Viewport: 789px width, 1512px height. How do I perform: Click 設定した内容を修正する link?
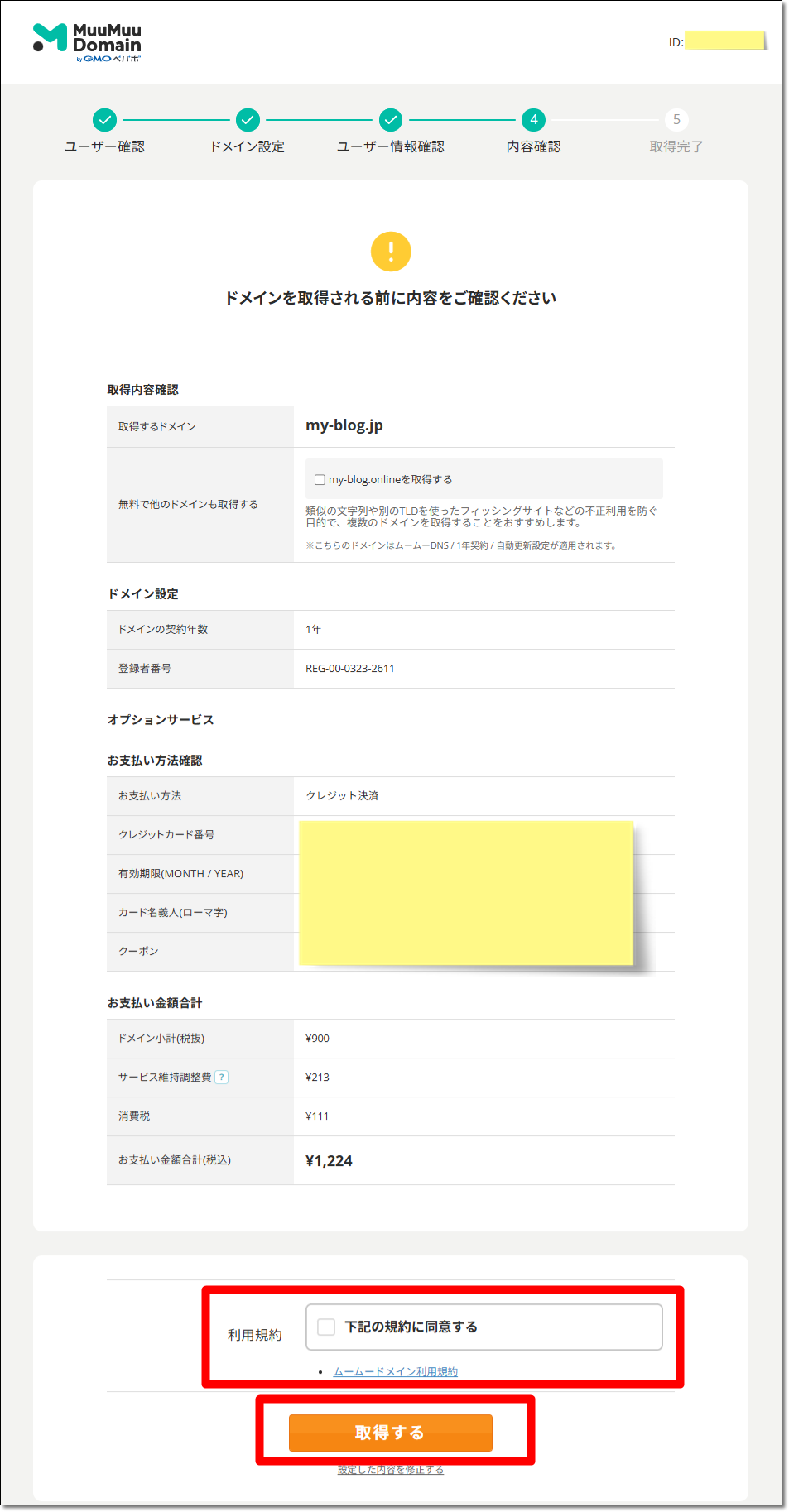tap(391, 1470)
